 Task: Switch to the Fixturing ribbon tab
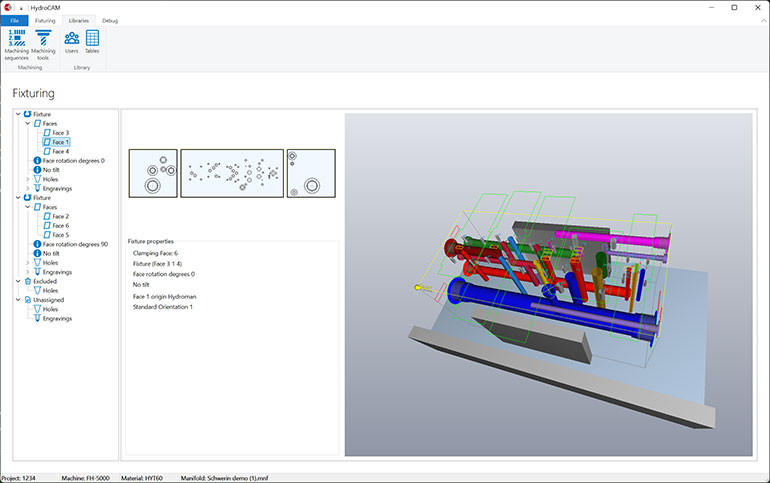[x=45, y=21]
